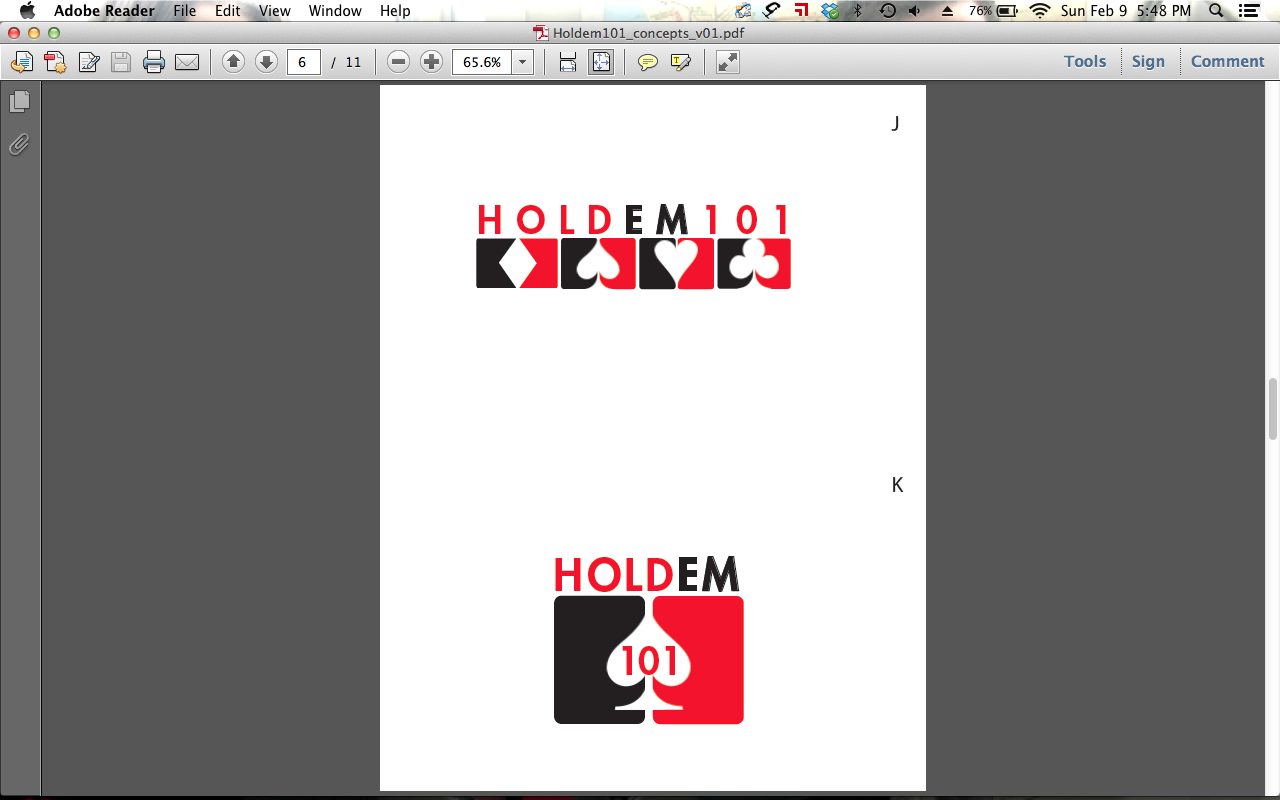Go to the previous page using up arrow
The image size is (1280, 800).
[x=233, y=62]
